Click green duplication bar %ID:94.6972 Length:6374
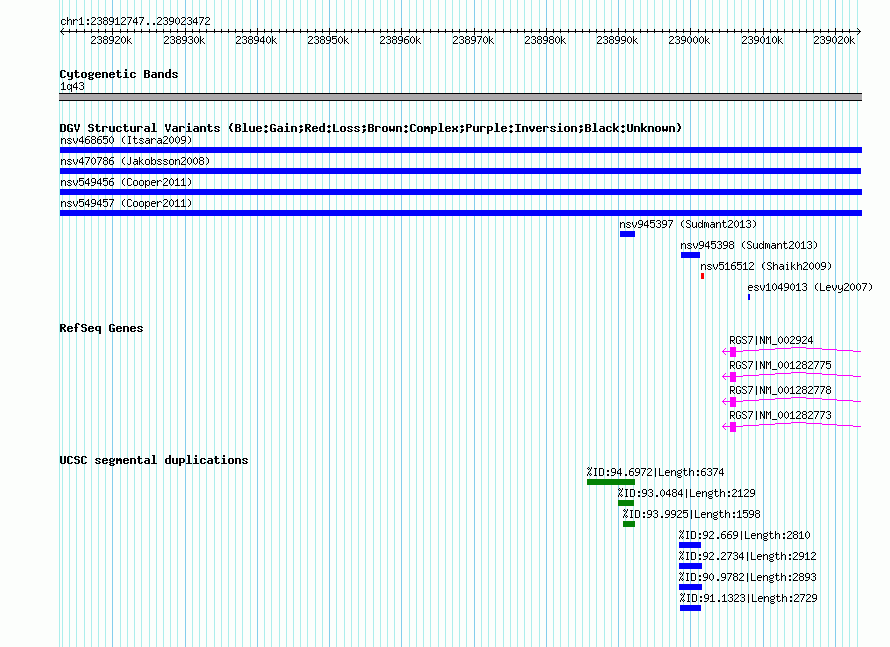The height and width of the screenshot is (647, 890). [x=611, y=482]
